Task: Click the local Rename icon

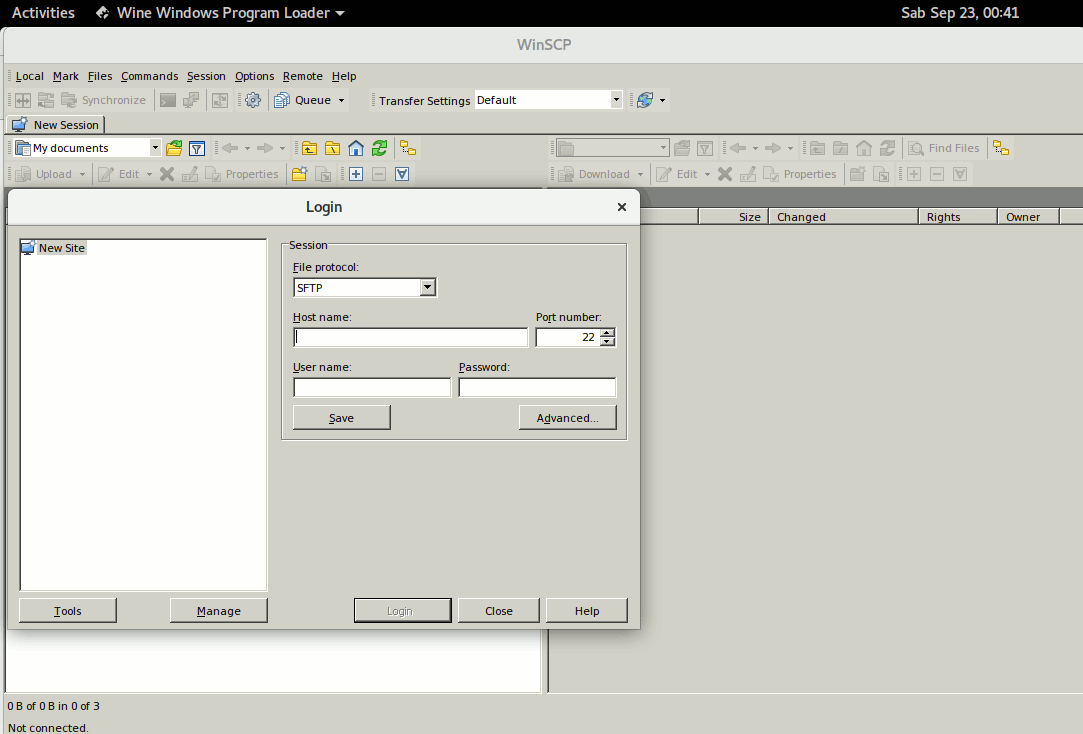Action: pos(190,174)
